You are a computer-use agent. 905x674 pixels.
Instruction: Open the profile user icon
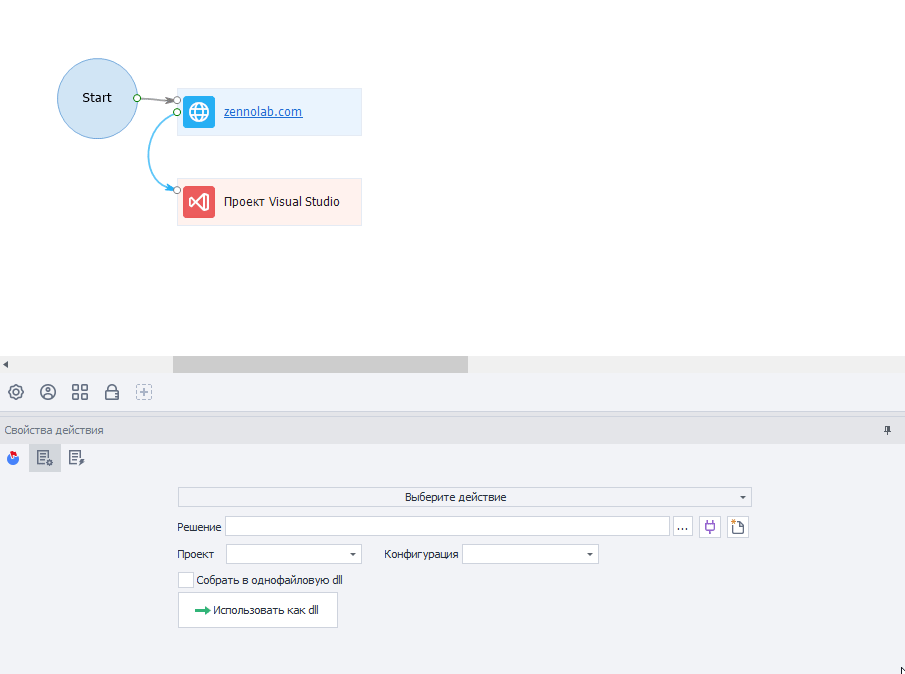pos(48,392)
